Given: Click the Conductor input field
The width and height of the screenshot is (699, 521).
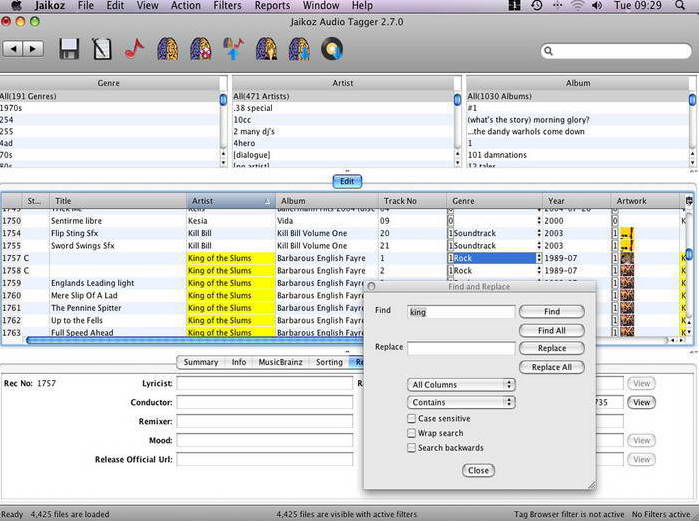Looking at the screenshot, I should tap(265, 402).
